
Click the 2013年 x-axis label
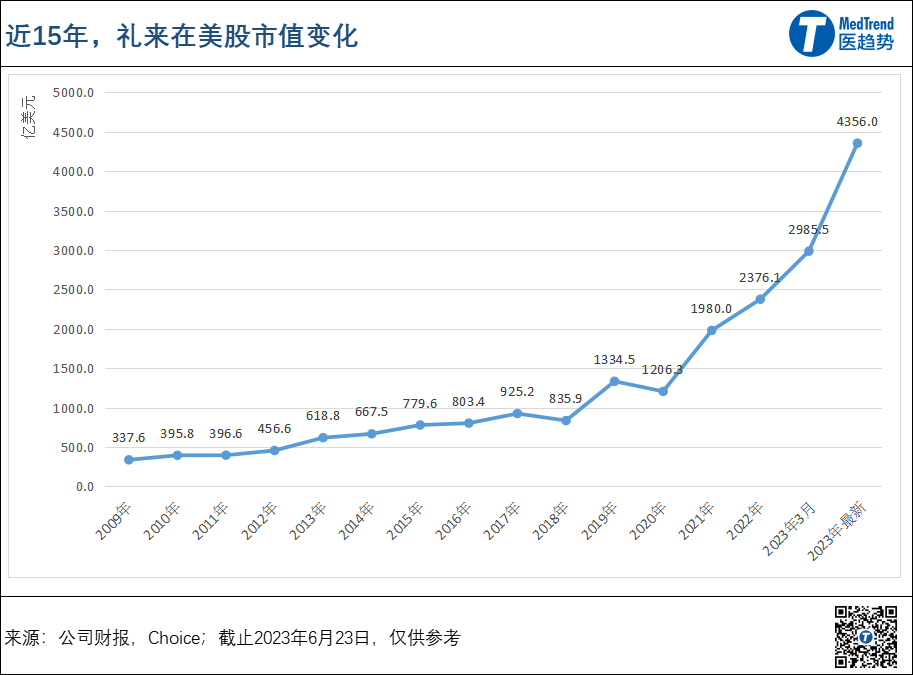307,521
